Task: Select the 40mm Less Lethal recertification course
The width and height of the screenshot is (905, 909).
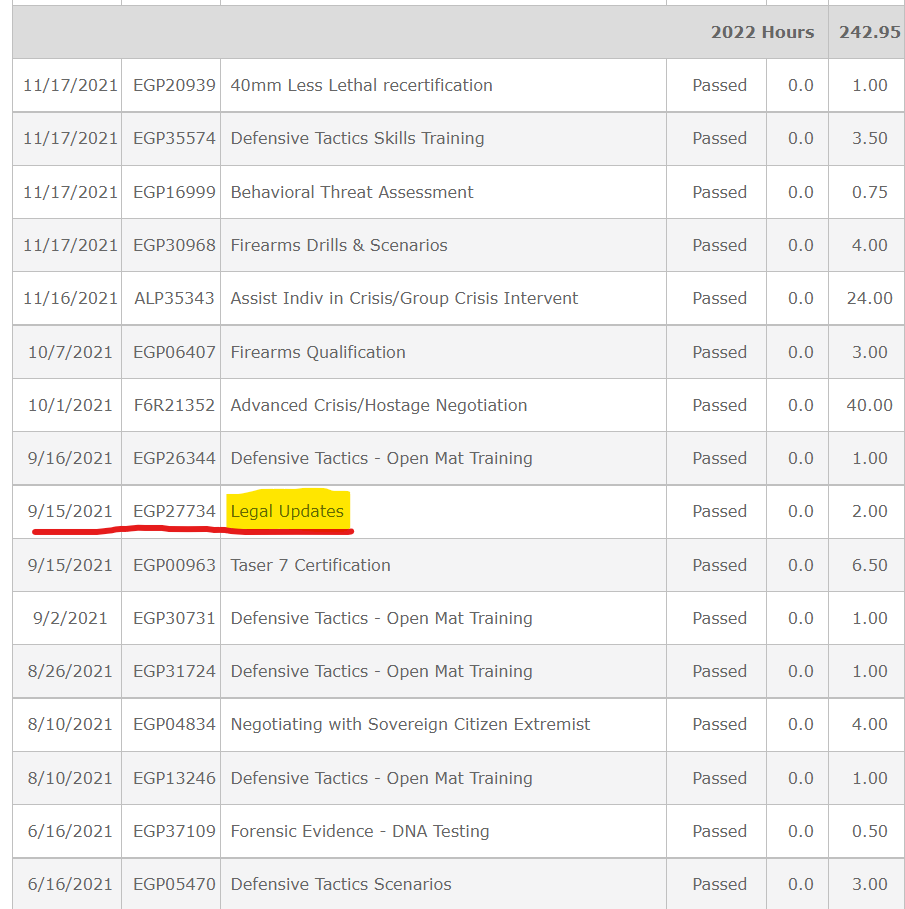Action: 362,85
